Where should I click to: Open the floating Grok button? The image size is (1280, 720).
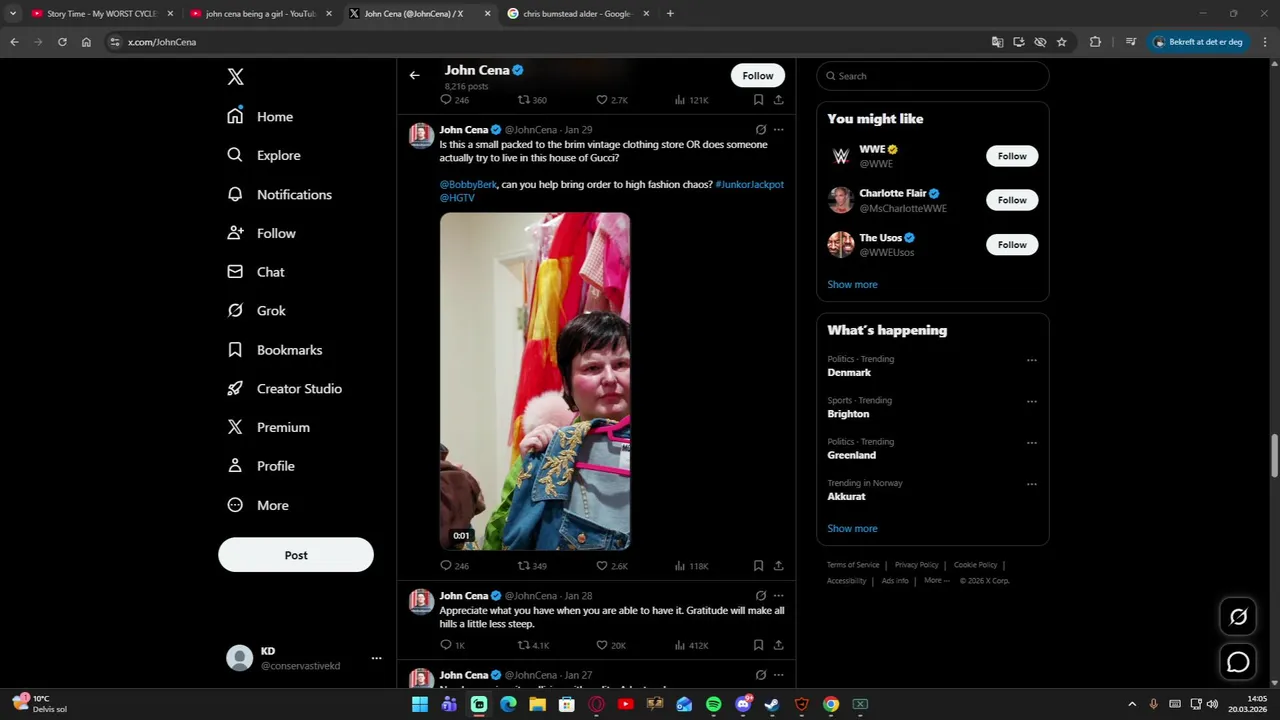(1238, 617)
